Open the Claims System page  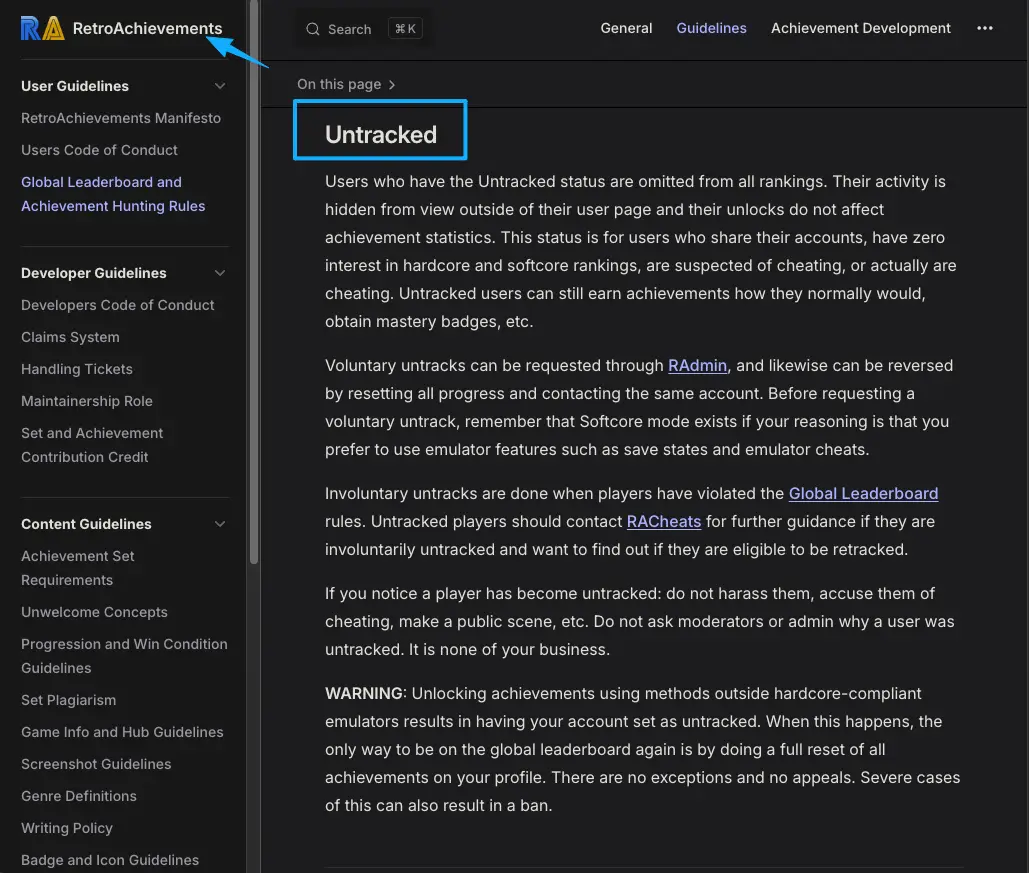click(x=70, y=337)
